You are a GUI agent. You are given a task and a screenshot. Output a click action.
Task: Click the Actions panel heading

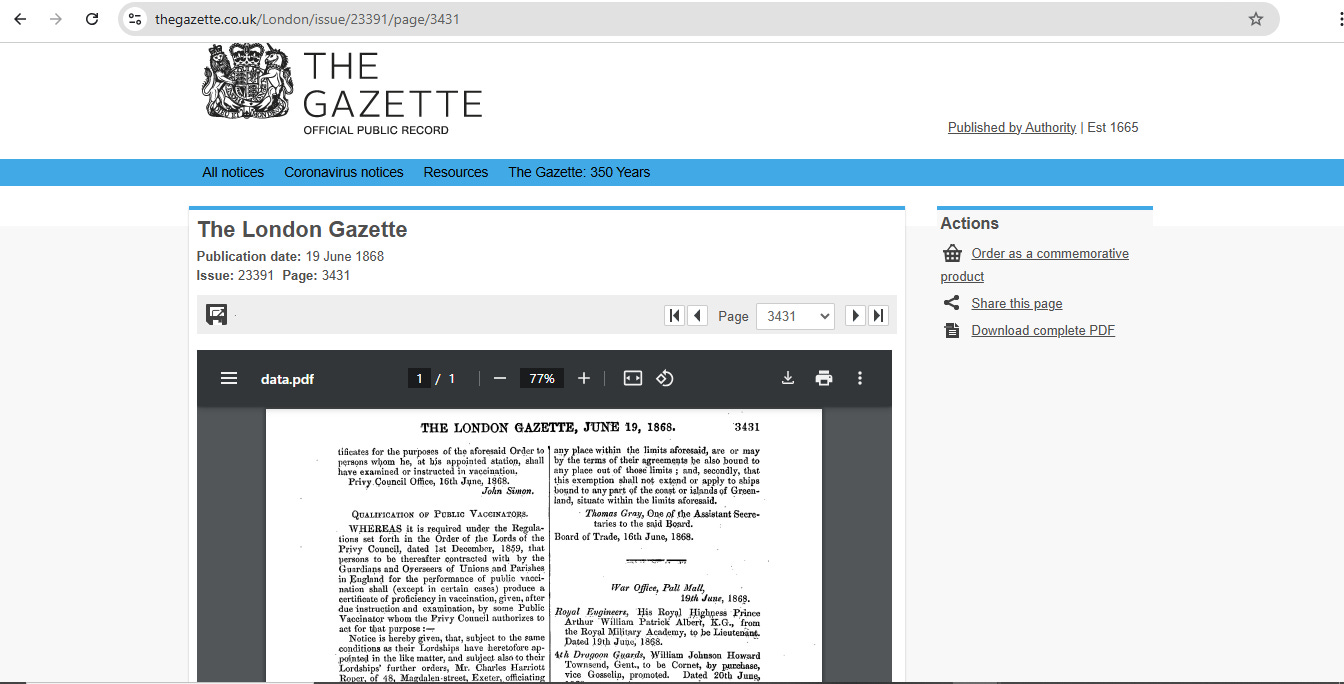pos(969,223)
